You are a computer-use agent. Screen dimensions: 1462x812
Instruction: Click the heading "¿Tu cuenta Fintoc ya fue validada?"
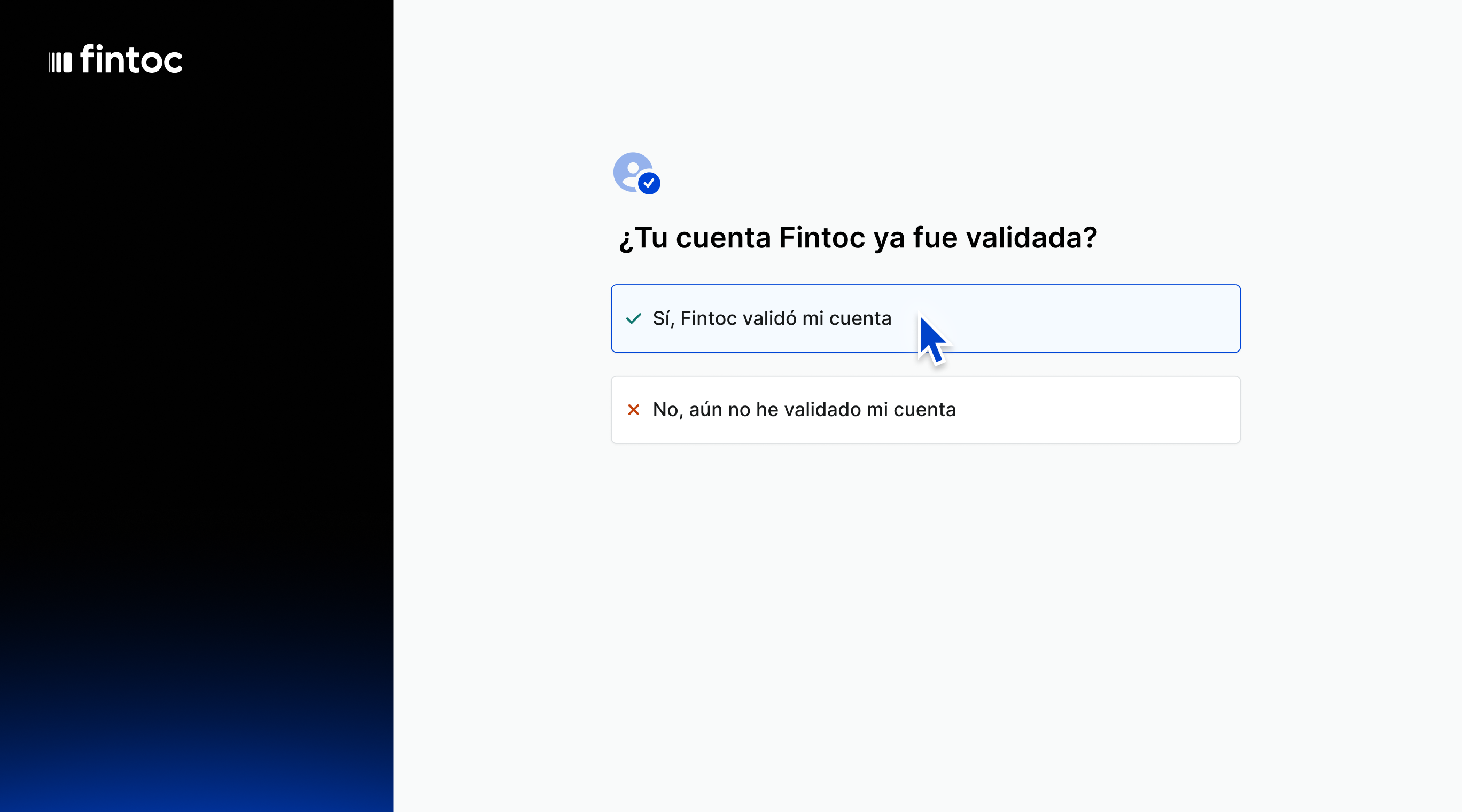click(858, 237)
